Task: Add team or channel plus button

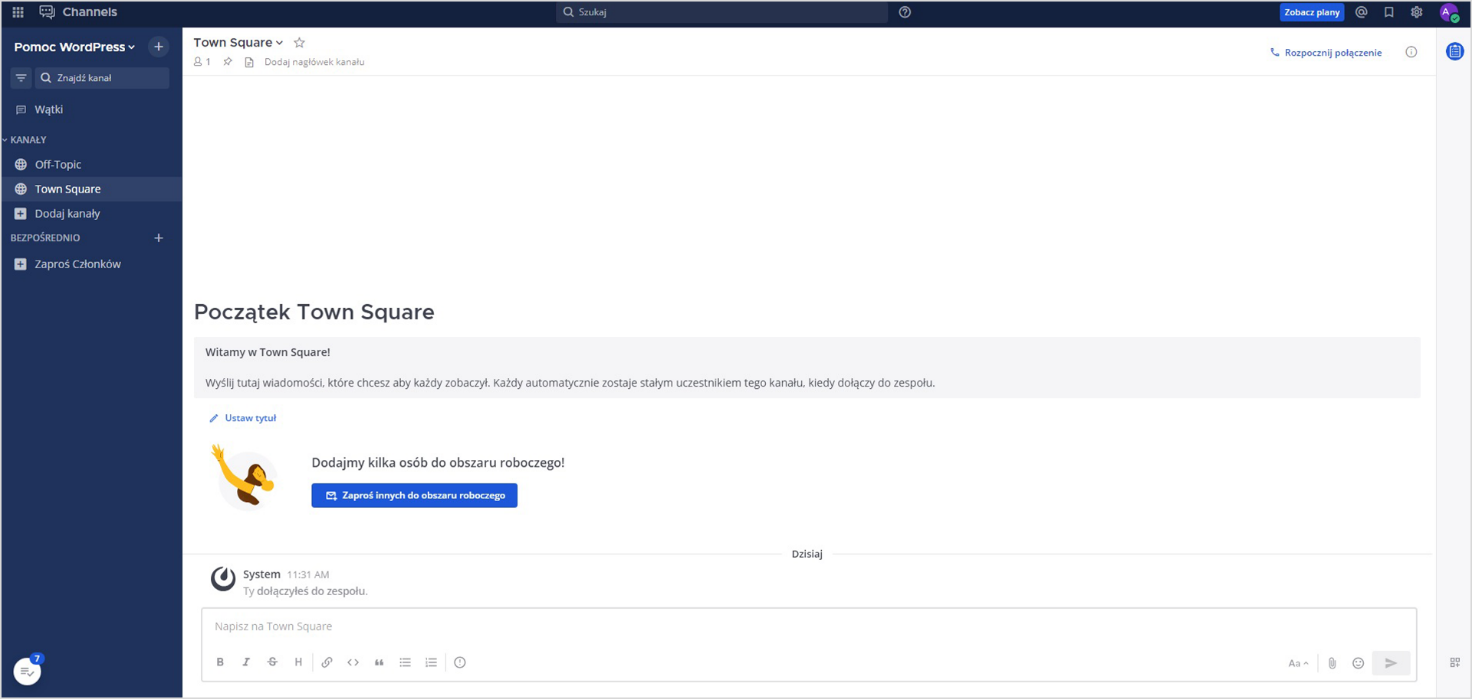Action: 158,46
